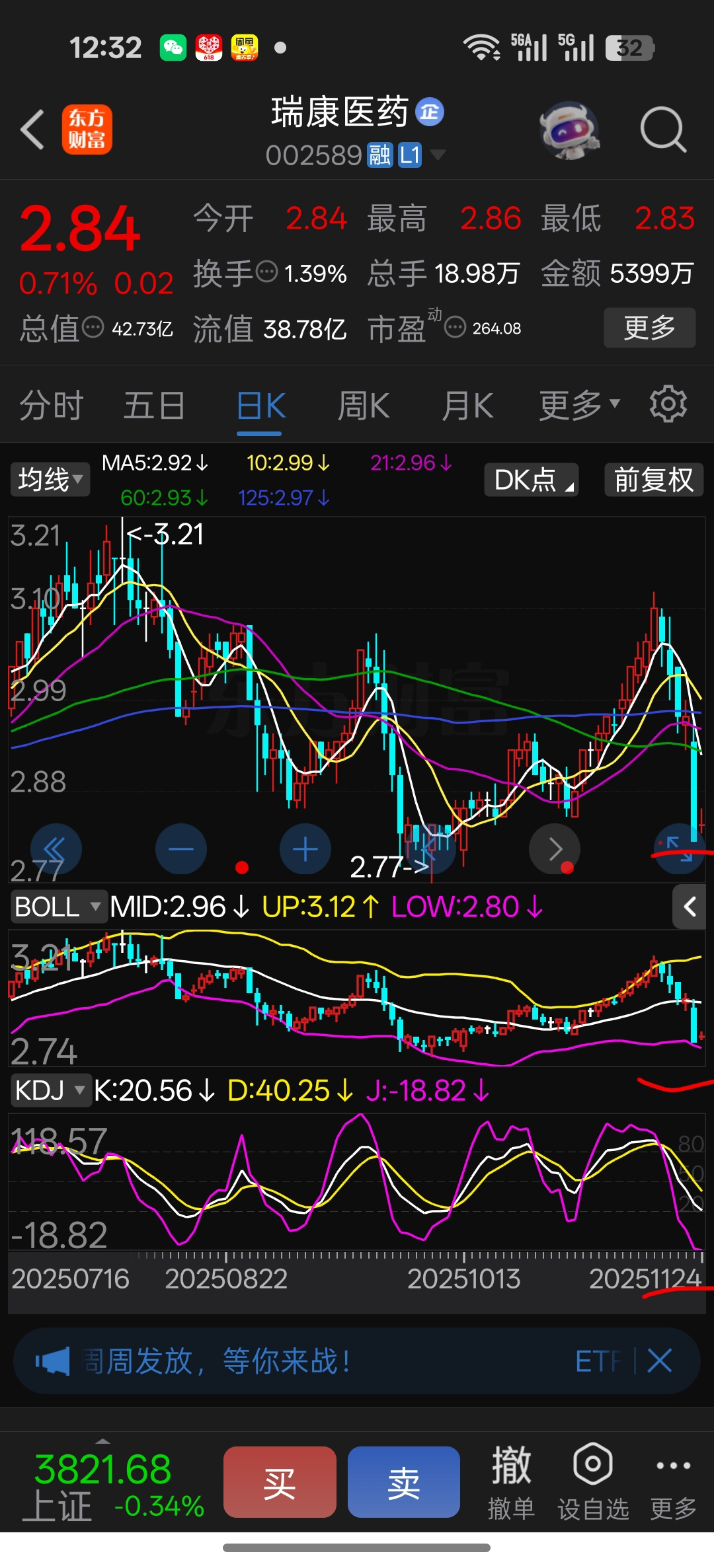Switch to 五日 tab
This screenshot has width=714, height=1568.
pyautogui.click(x=154, y=405)
